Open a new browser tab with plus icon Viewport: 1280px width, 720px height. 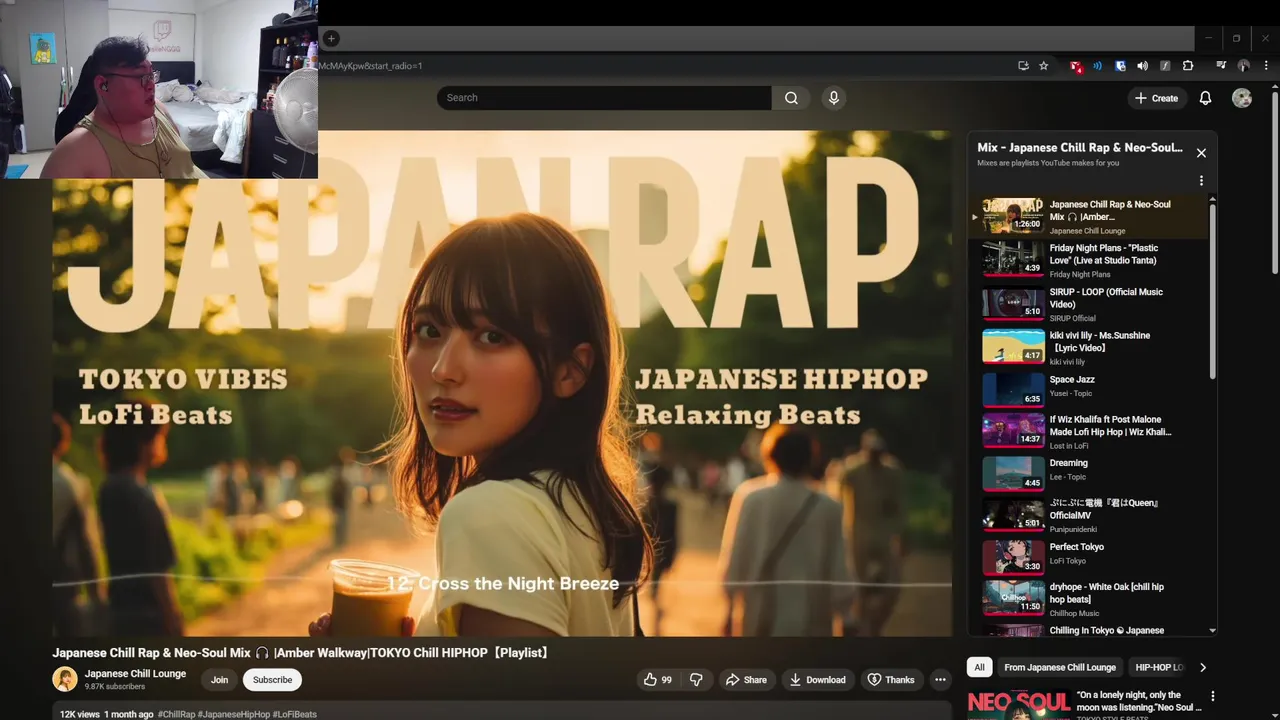coord(331,39)
